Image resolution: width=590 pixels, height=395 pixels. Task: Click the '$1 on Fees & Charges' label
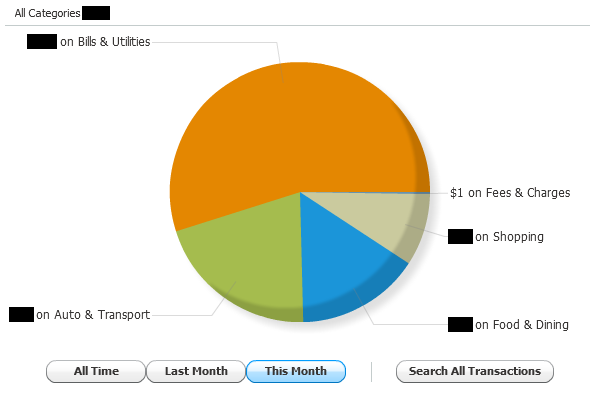(510, 193)
